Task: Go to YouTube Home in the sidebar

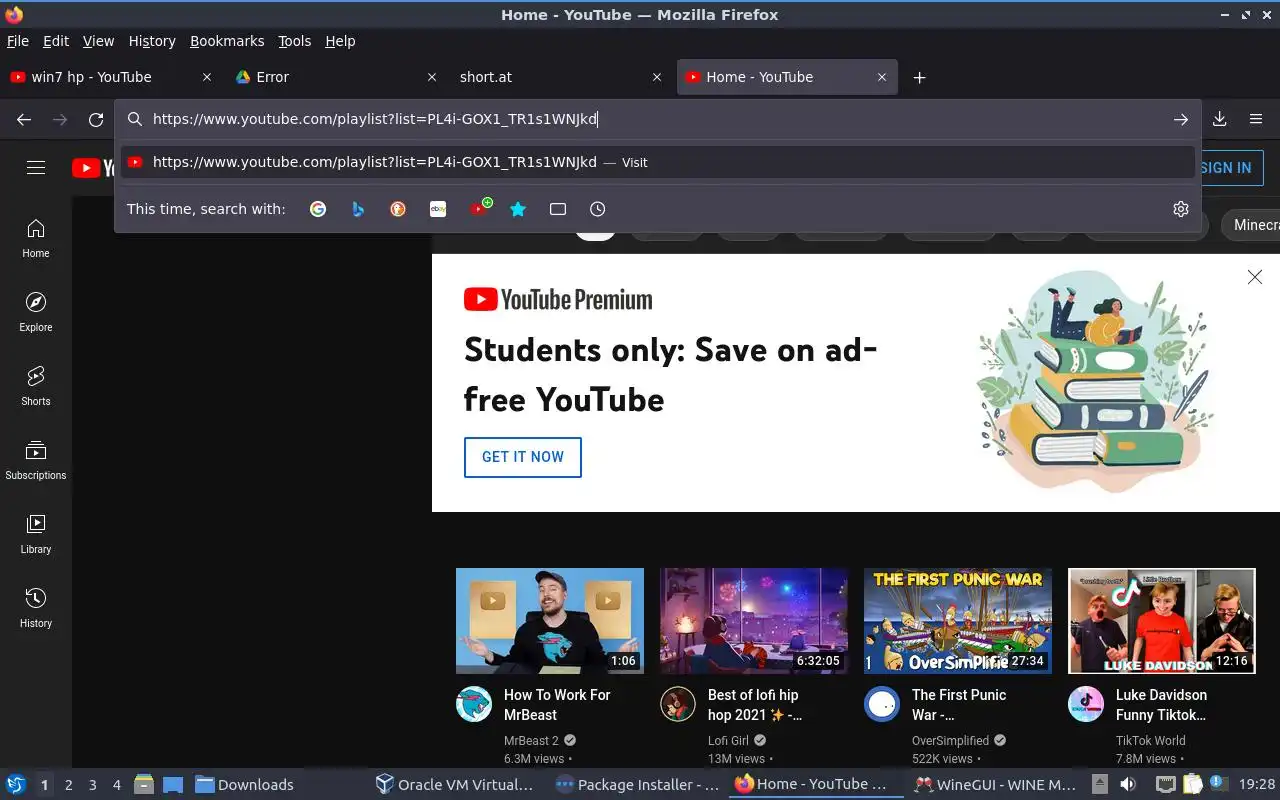Action: 36,238
